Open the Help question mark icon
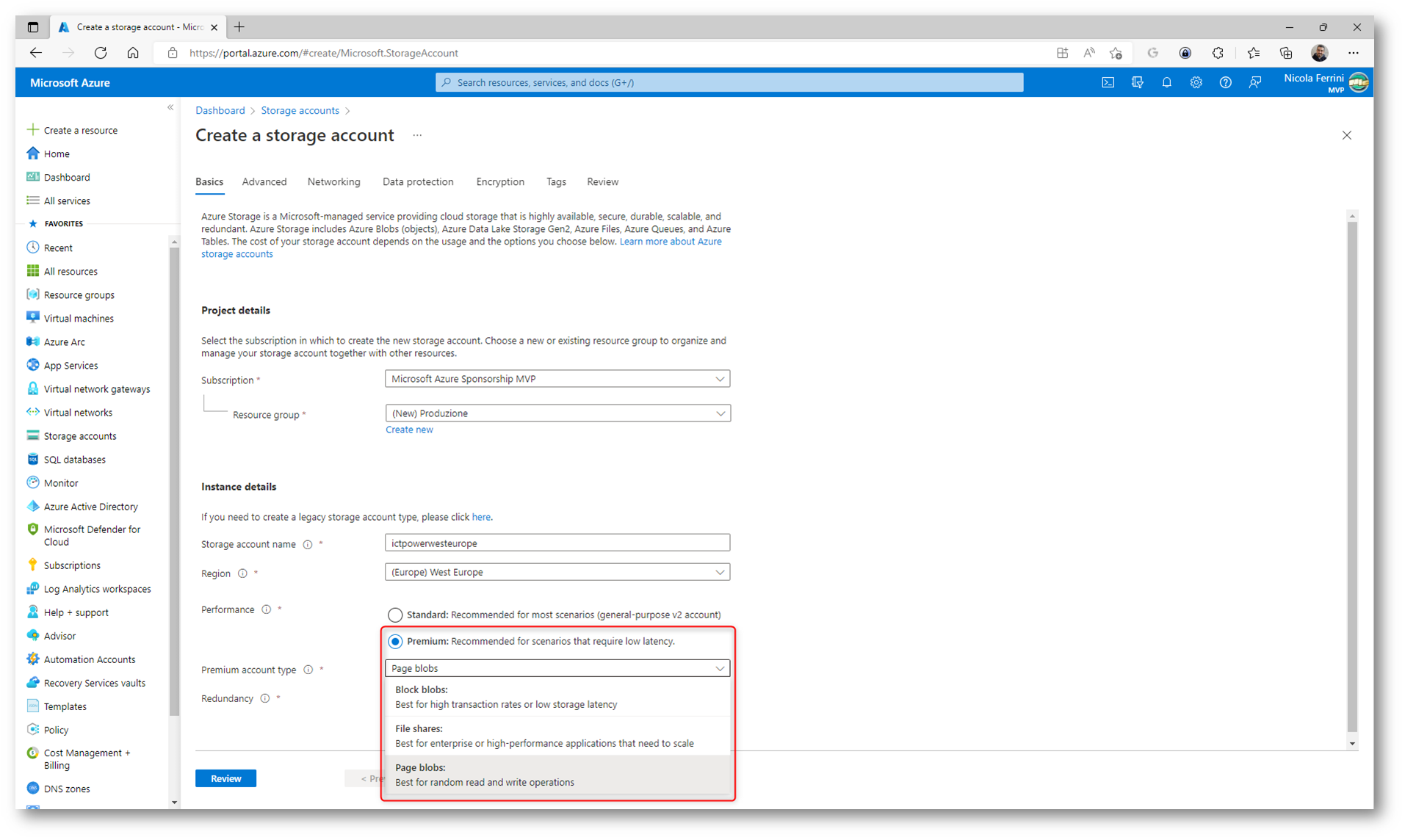This screenshot has height=840, width=1405. coord(1225,82)
